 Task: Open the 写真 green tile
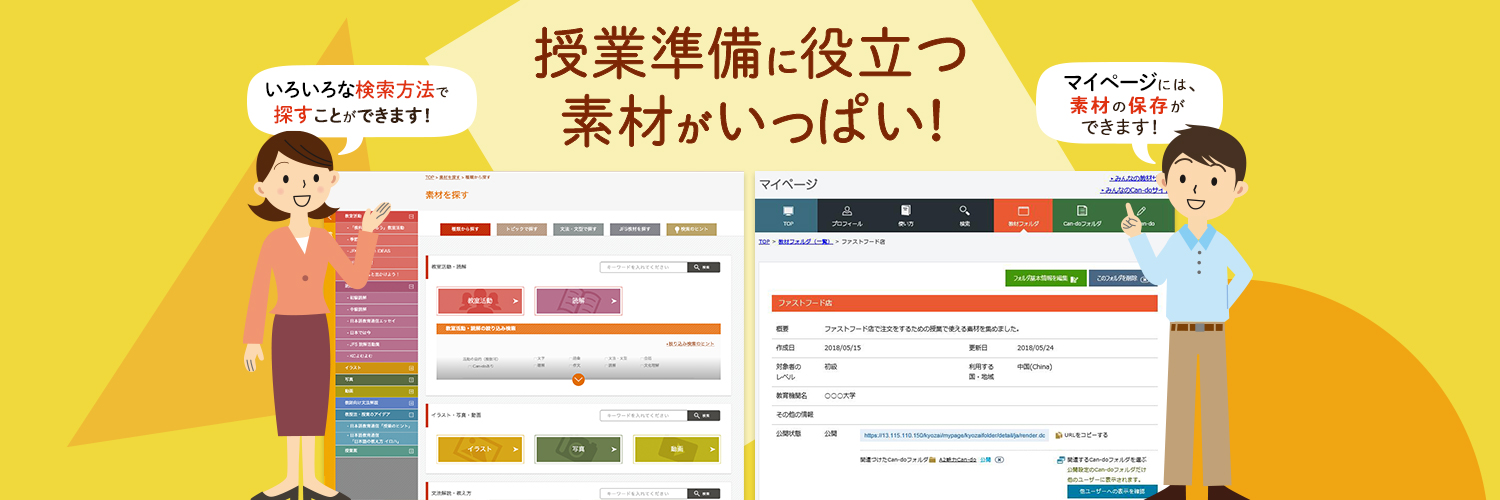(578, 449)
